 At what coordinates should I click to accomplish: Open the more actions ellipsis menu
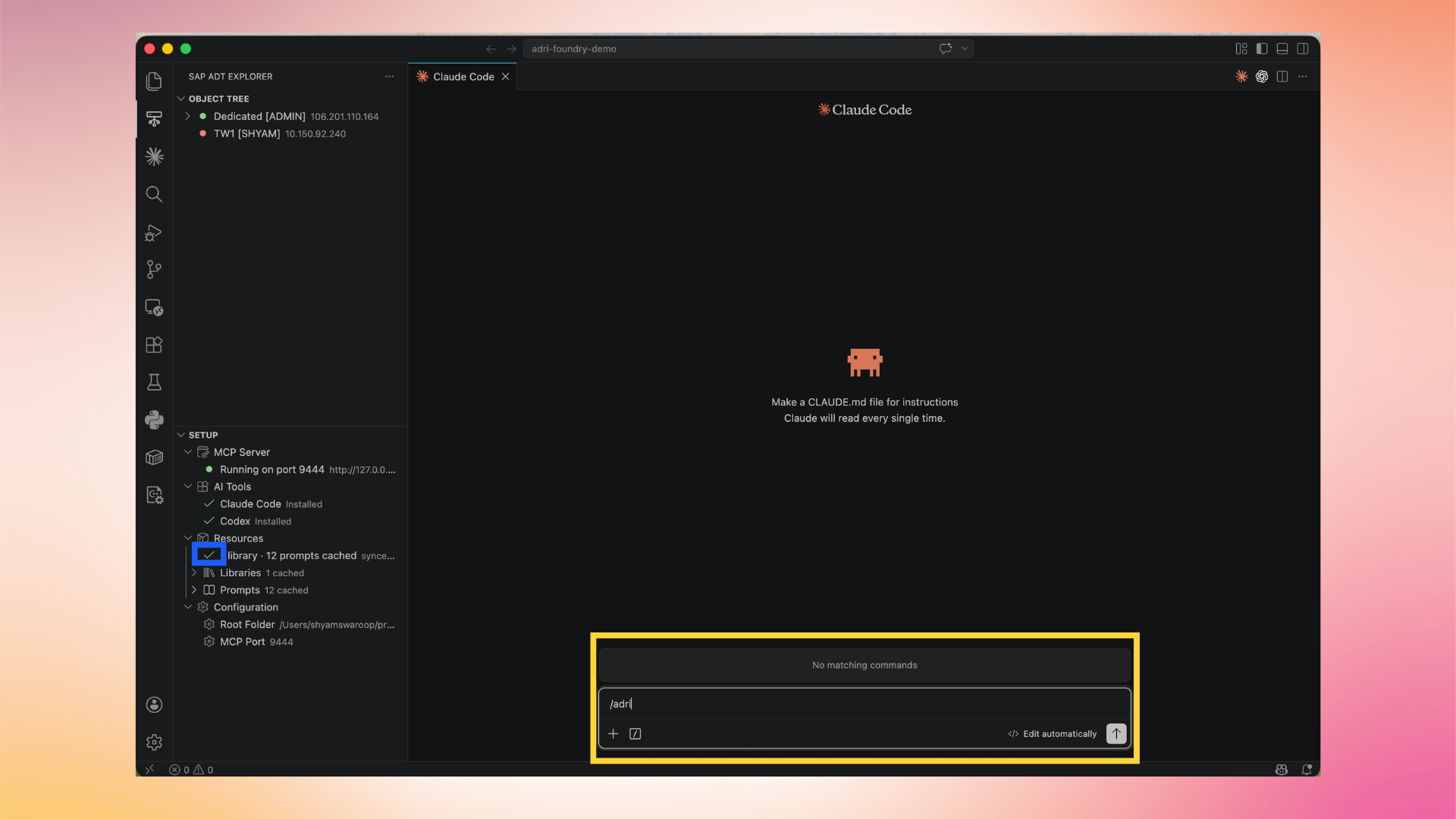click(1304, 76)
